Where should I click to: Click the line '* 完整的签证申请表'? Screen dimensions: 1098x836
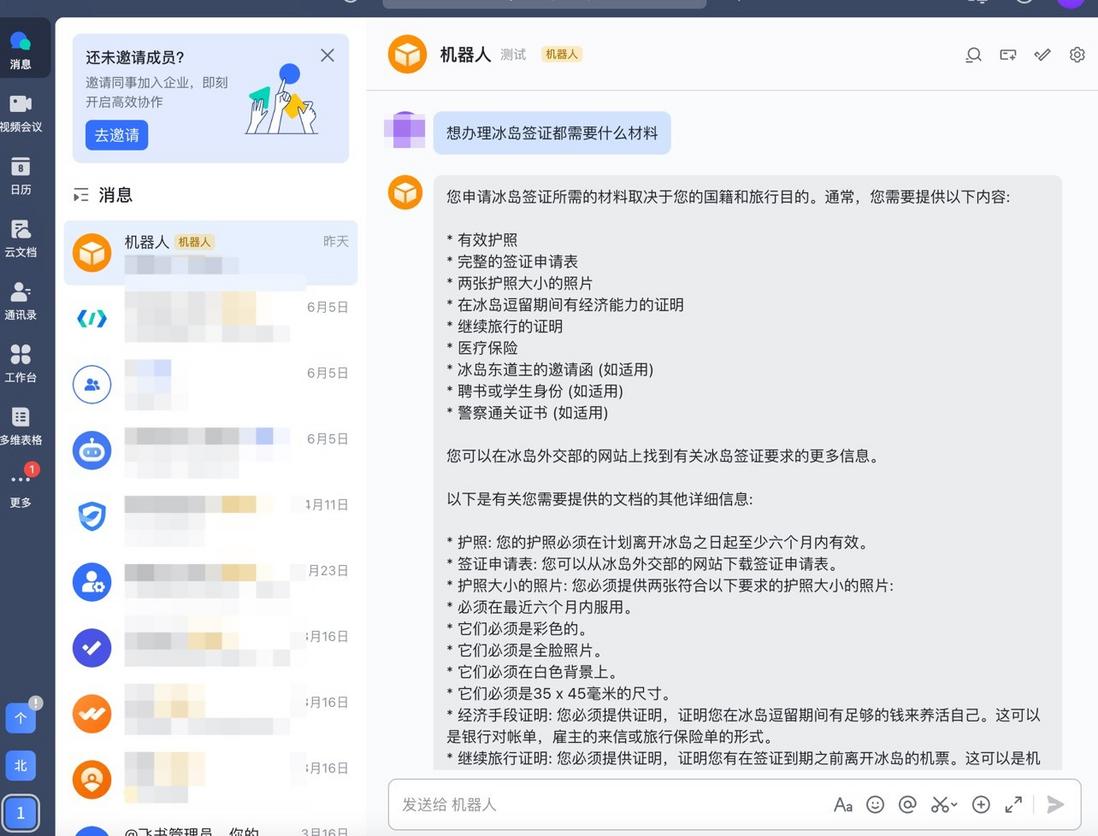[x=513, y=262]
